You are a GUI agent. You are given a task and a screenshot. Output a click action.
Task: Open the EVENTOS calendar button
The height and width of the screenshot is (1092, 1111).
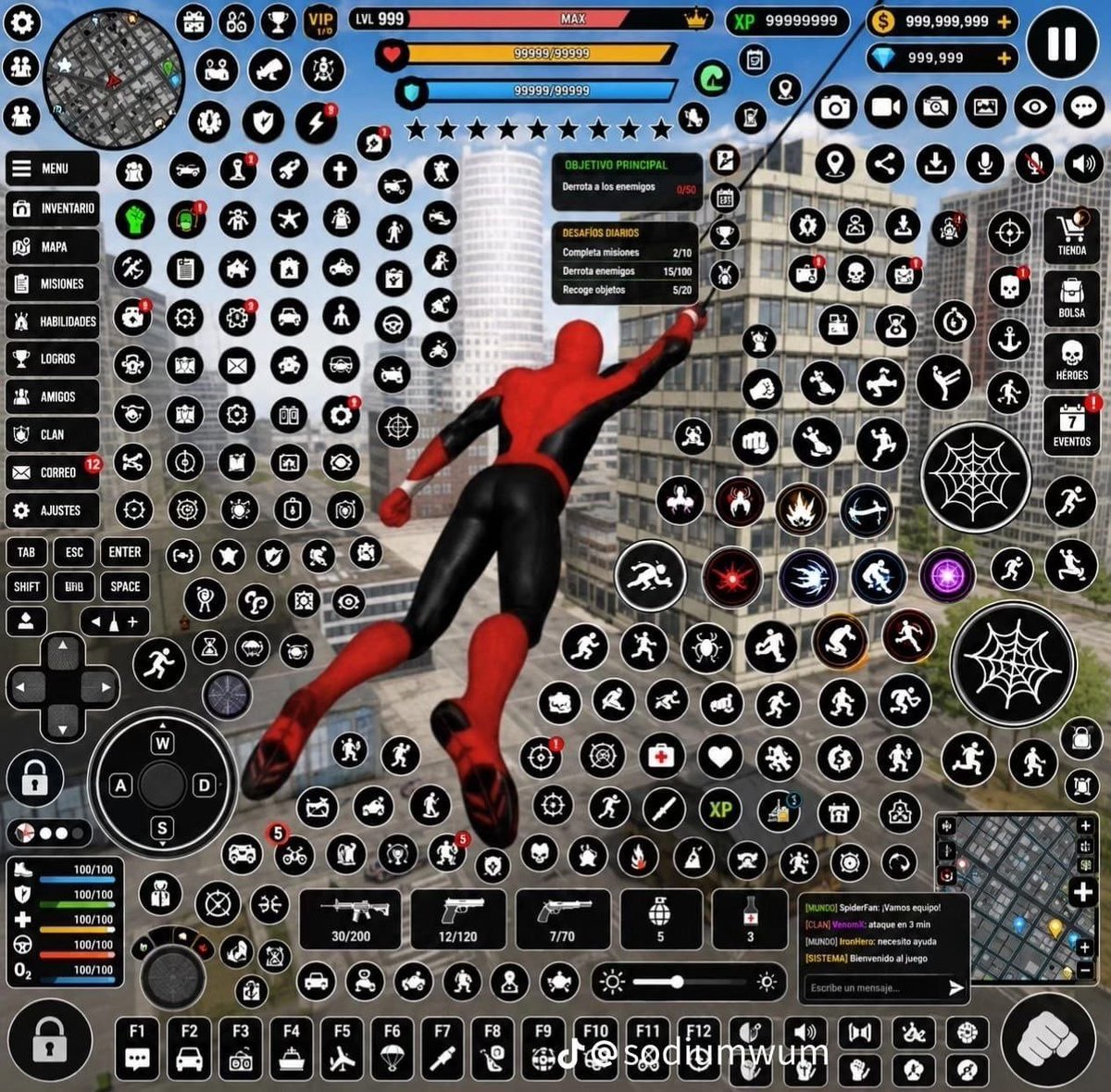[x=1071, y=424]
